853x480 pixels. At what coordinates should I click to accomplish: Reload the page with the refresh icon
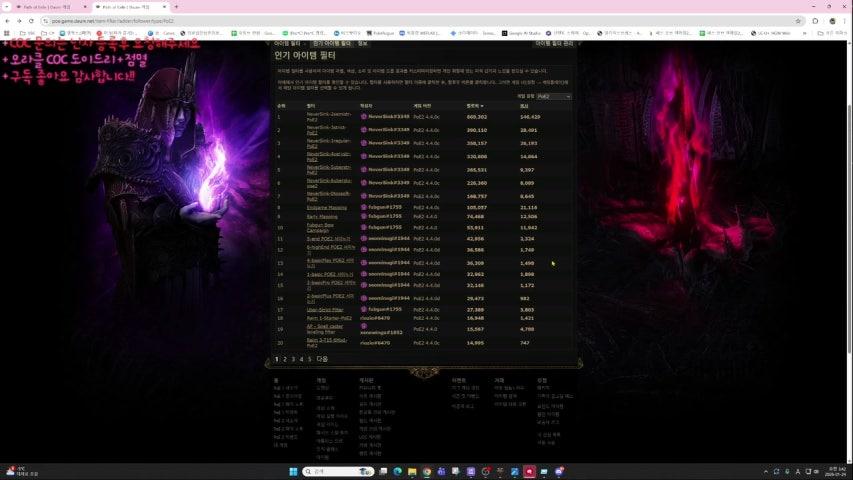point(31,20)
